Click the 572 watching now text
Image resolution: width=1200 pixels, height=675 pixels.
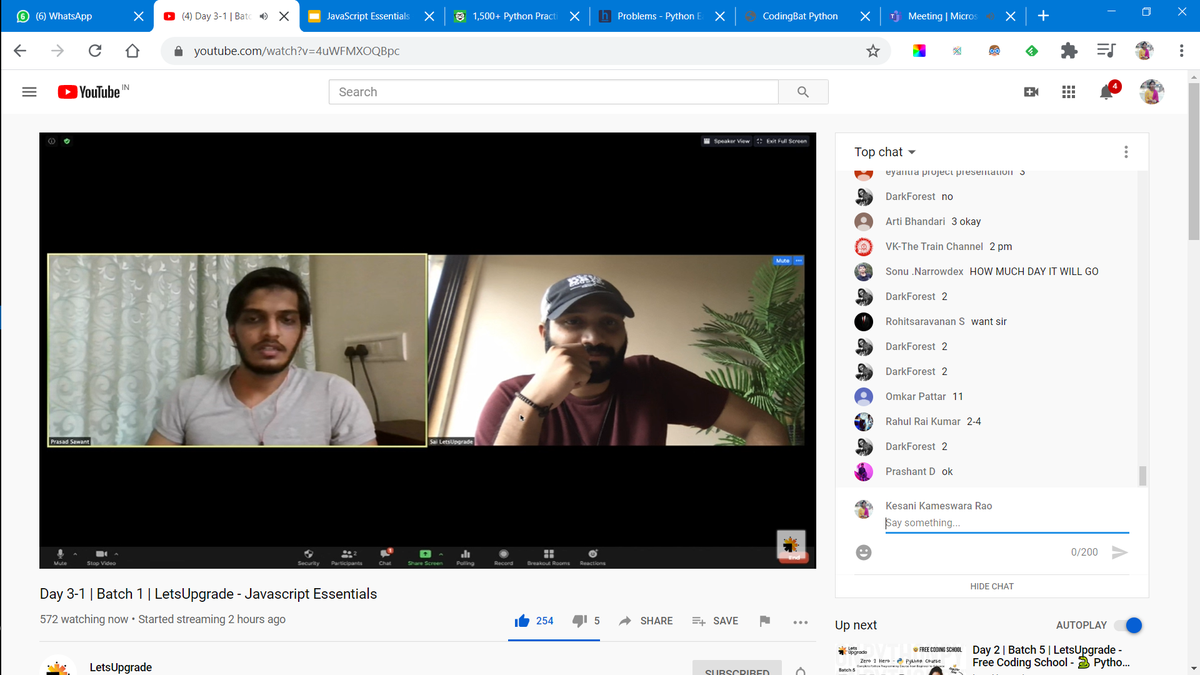pyautogui.click(x=84, y=620)
